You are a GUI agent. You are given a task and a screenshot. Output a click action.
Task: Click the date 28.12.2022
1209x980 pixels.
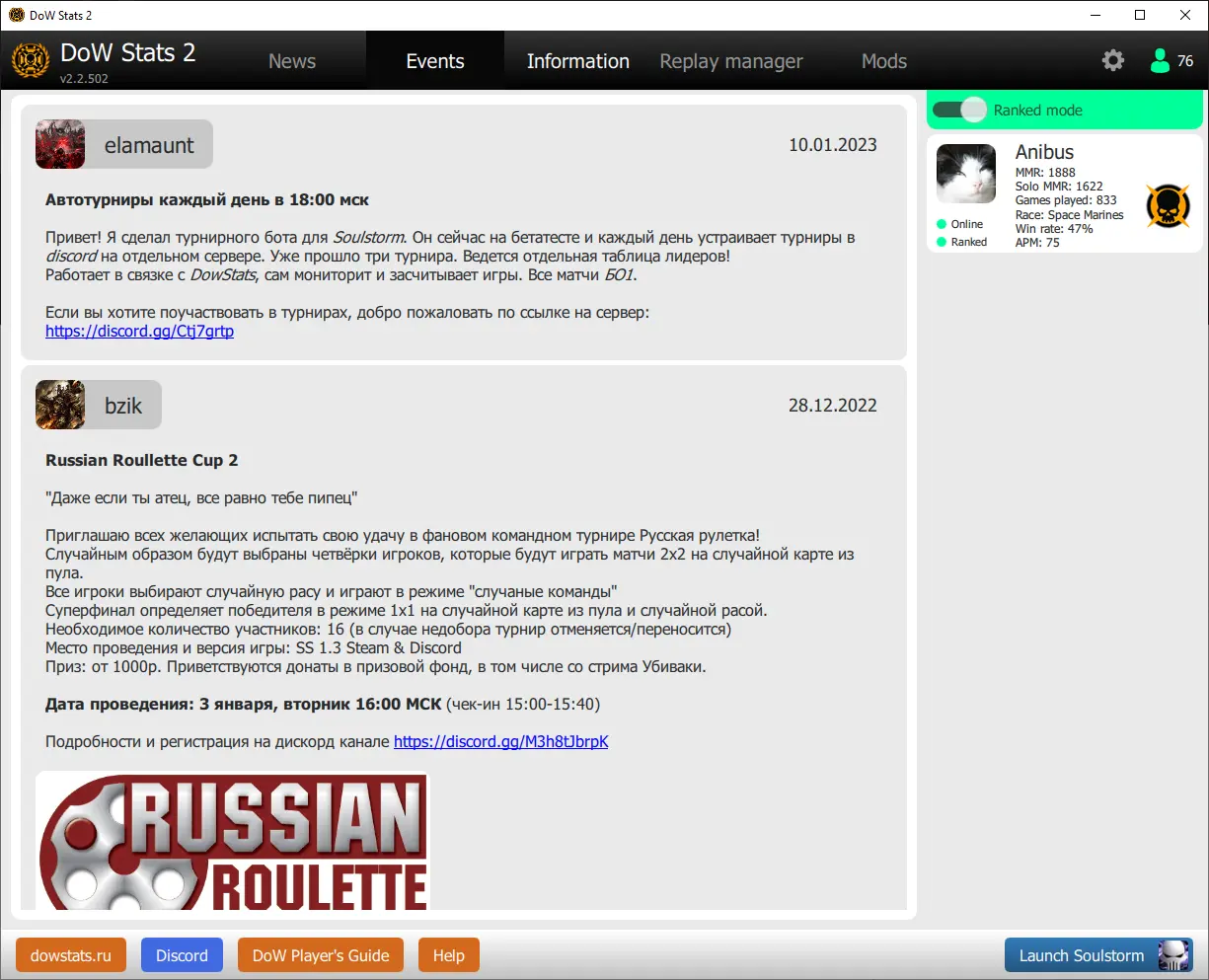click(833, 406)
